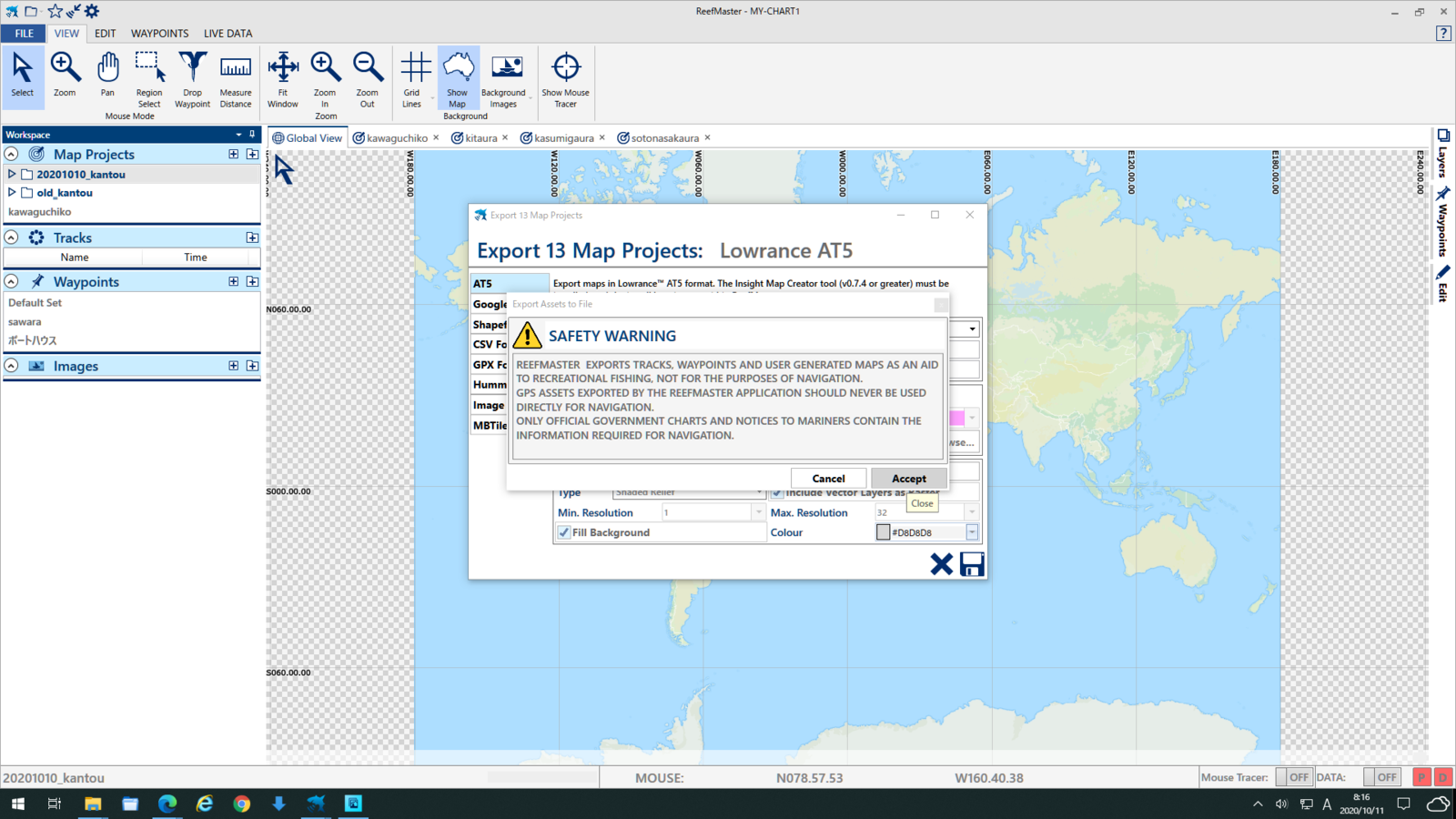Screen dimensions: 1456x819
Task: Open Google Chrome from the taskbar
Action: pos(241,804)
